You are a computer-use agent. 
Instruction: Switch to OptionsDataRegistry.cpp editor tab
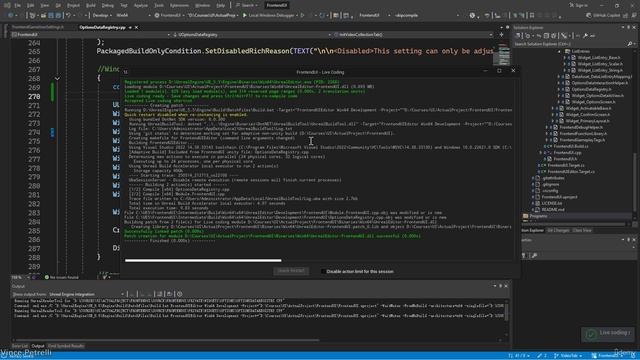102,27
